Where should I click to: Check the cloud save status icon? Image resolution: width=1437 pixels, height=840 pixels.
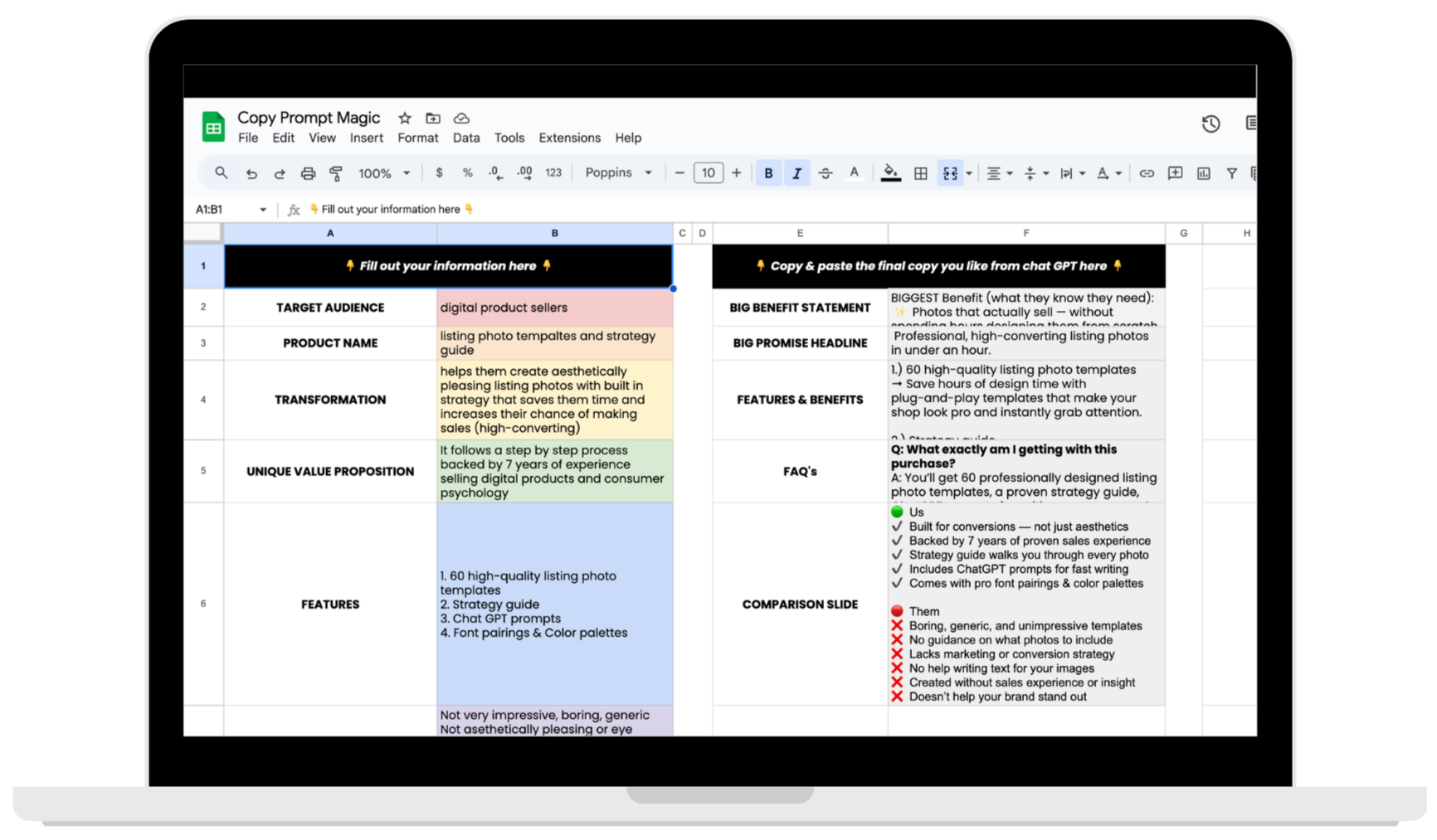pos(461,119)
